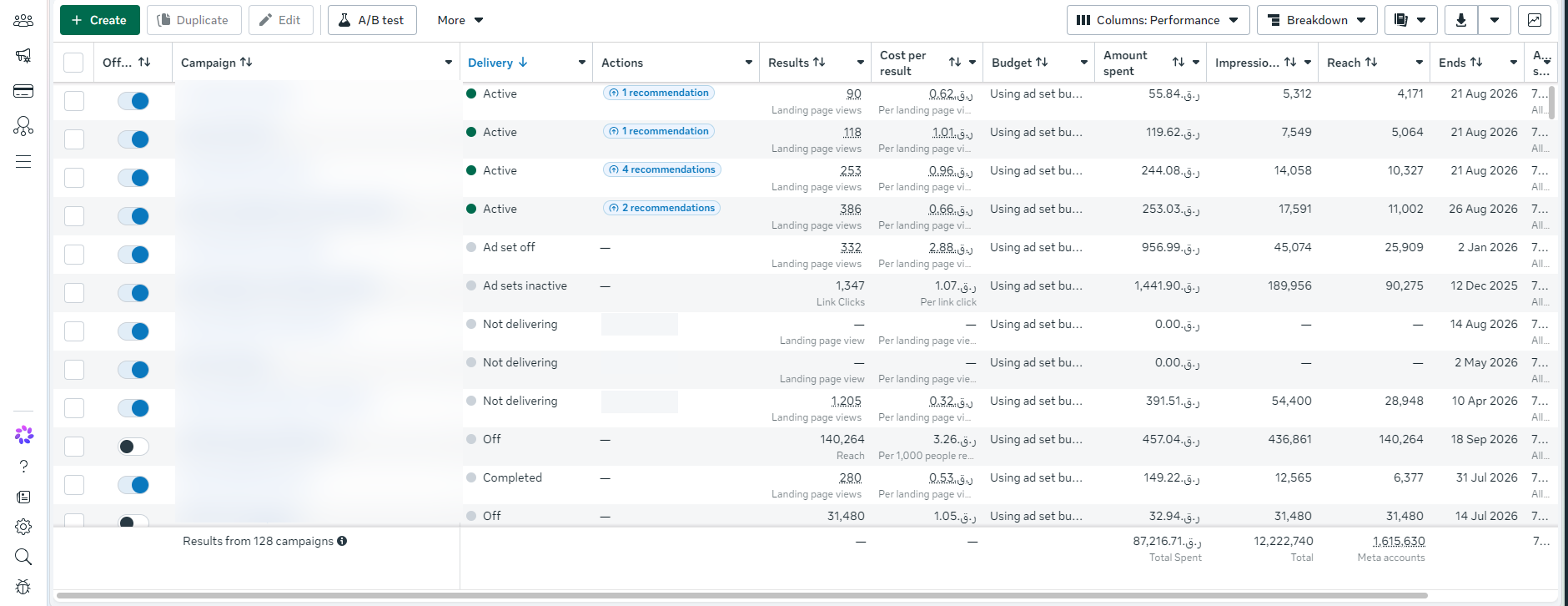The height and width of the screenshot is (606, 1568).
Task: Toggle off campaign with 386 landing page views
Action: point(133,216)
